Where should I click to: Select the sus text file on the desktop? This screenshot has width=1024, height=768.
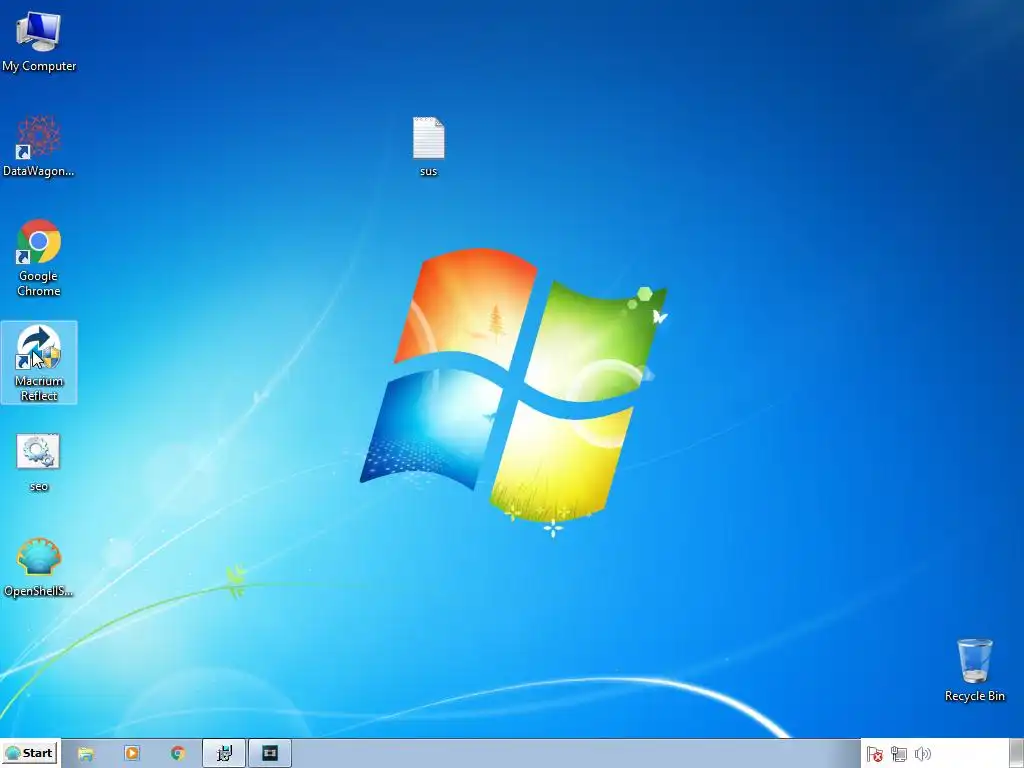[x=428, y=146]
